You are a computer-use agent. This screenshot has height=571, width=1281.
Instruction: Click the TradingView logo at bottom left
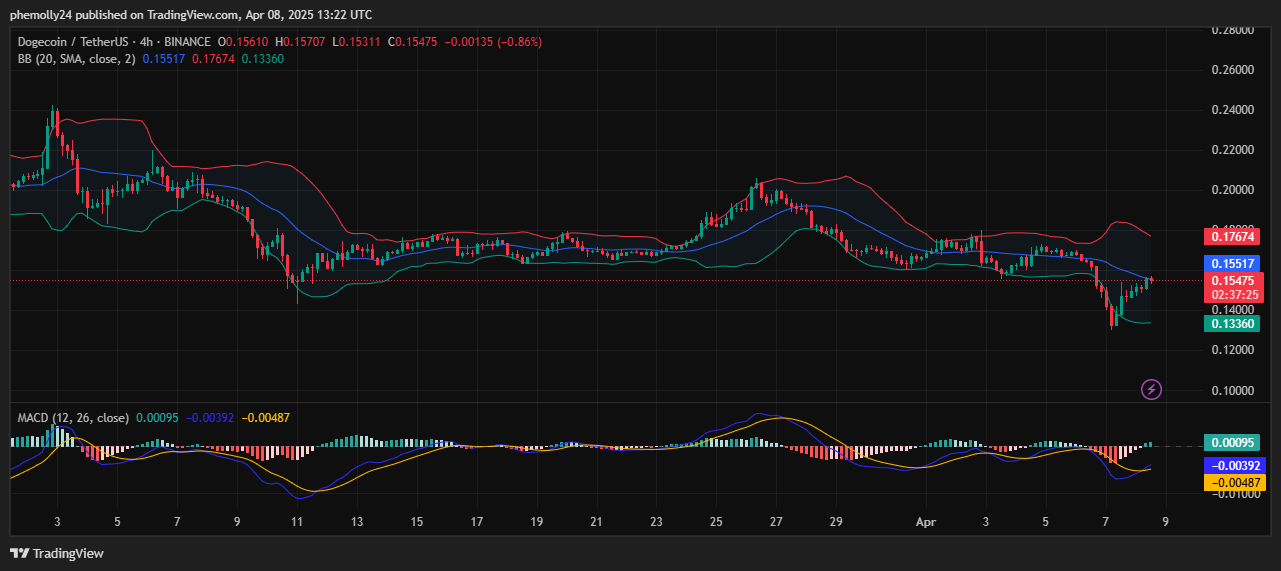click(x=57, y=553)
